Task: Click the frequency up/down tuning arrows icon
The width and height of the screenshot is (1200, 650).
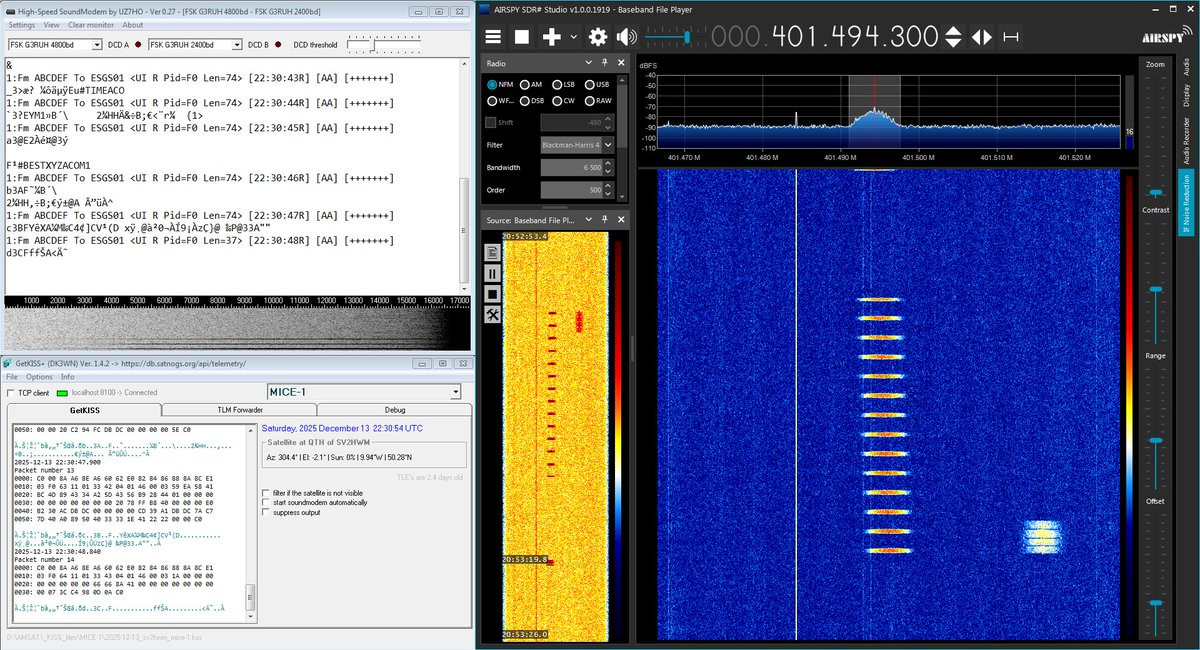Action: click(953, 37)
